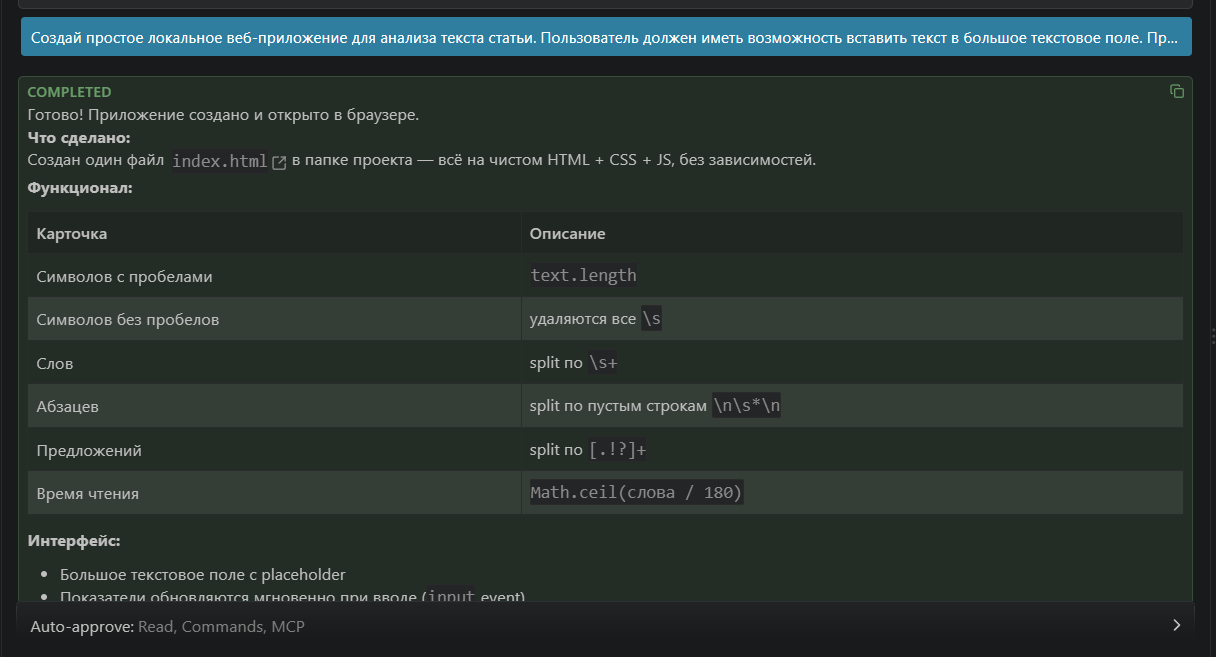1216x657 pixels.
Task: Select the "Слов" table cell
Action: (x=275, y=363)
